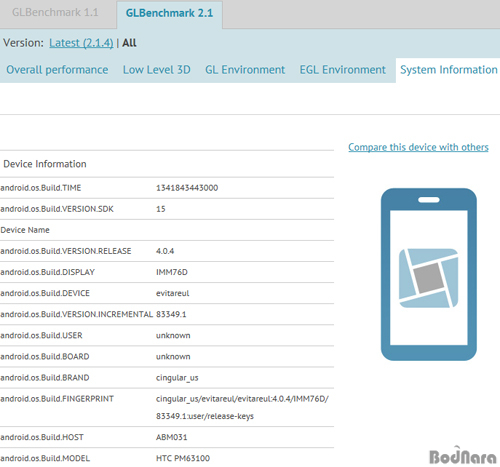Click the android.os.Build.VERSION.RELEASE label

tap(66, 251)
